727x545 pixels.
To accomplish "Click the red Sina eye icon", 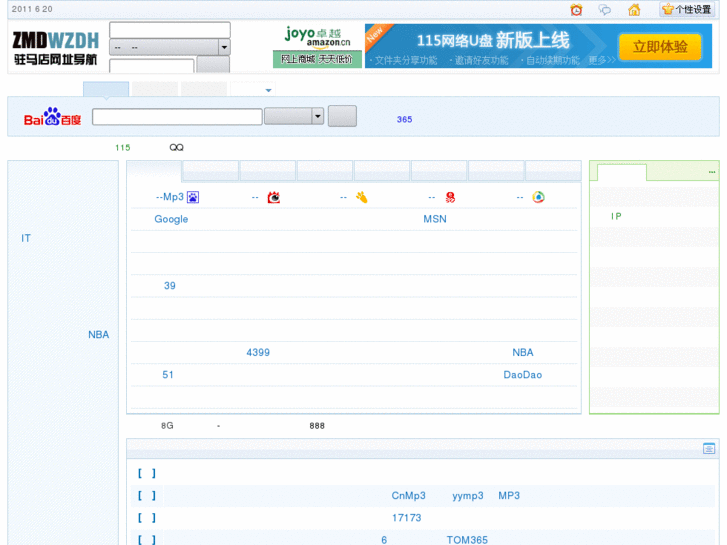I will point(274,198).
